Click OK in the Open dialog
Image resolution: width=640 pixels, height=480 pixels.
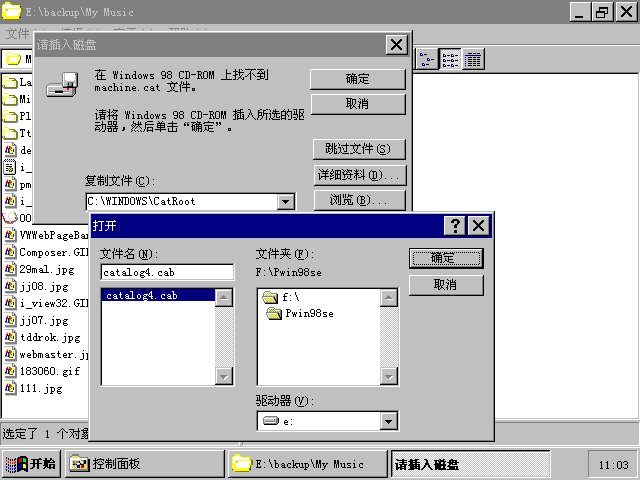tap(446, 258)
